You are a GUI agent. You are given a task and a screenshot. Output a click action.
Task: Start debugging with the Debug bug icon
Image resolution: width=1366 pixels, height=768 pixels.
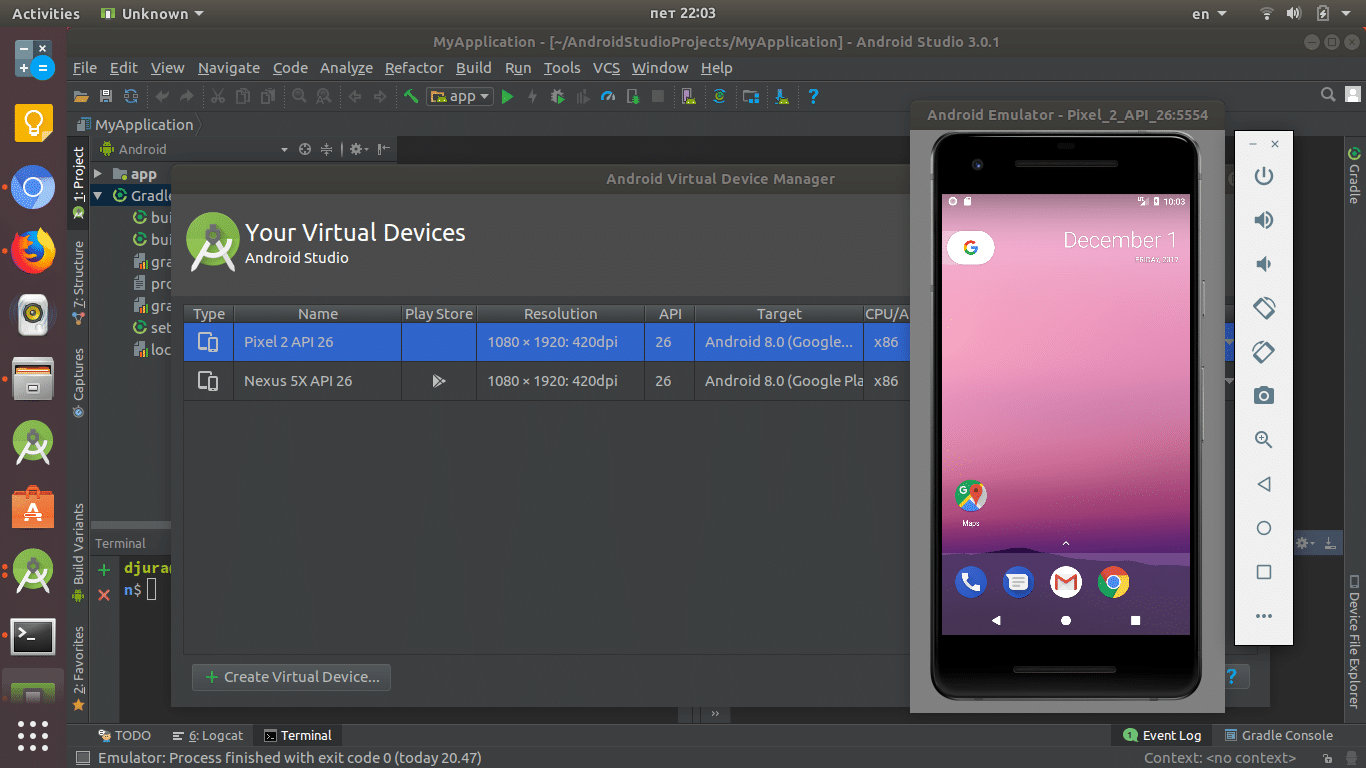pyautogui.click(x=557, y=97)
